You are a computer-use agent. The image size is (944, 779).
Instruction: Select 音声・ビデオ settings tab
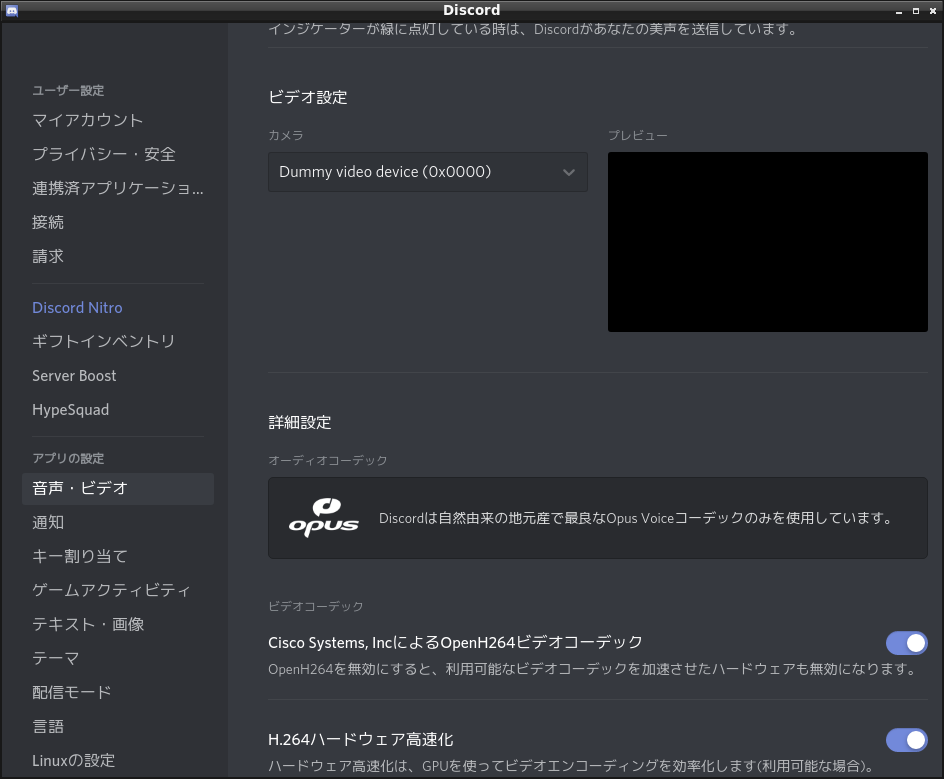coord(117,488)
